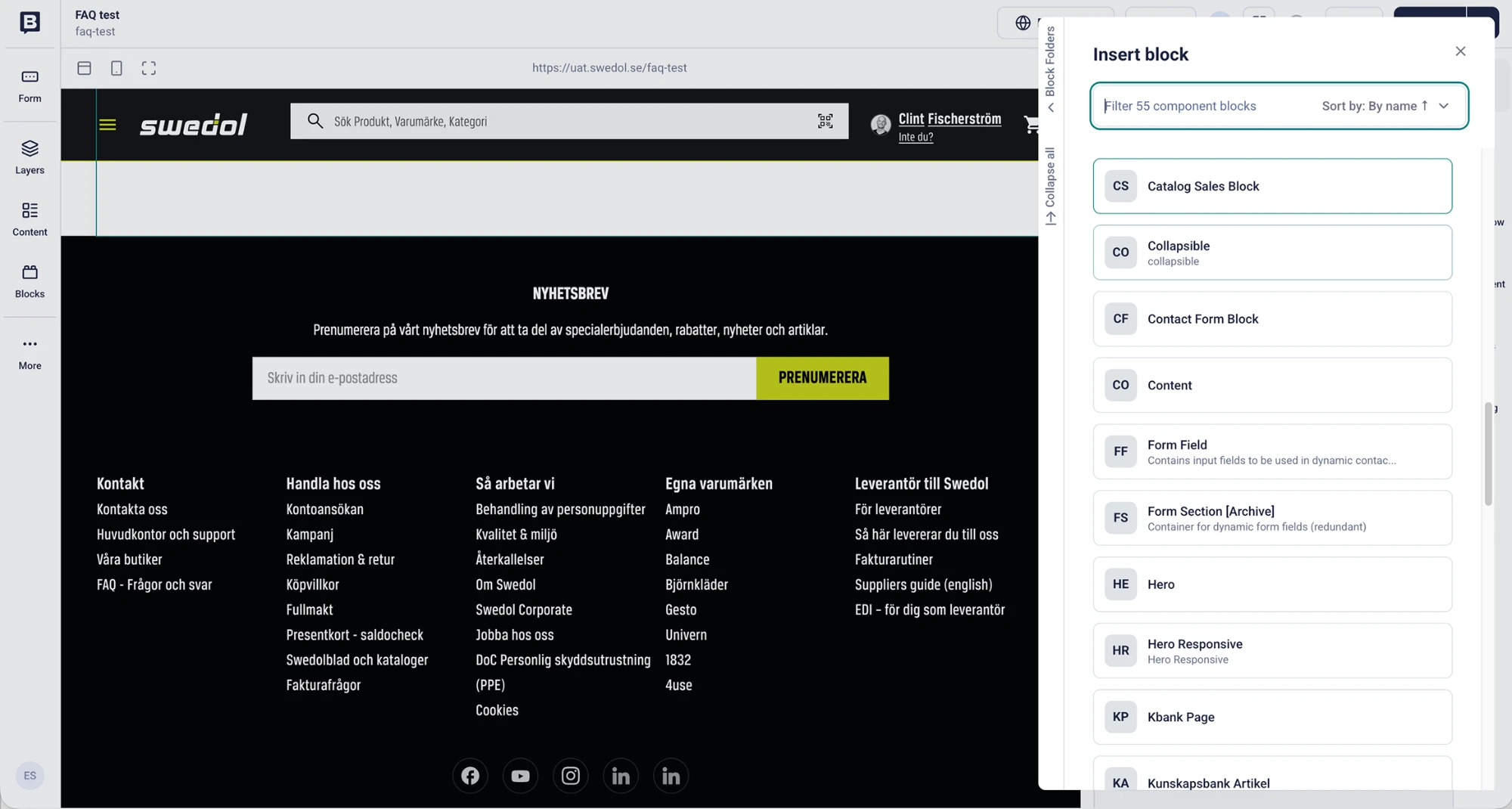This screenshot has width=1512, height=809.
Task: Click Collapse all in block panel
Action: [1050, 186]
